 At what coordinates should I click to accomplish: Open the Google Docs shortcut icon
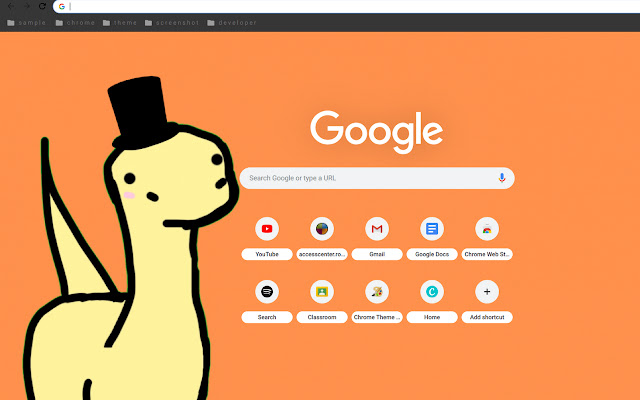432,229
